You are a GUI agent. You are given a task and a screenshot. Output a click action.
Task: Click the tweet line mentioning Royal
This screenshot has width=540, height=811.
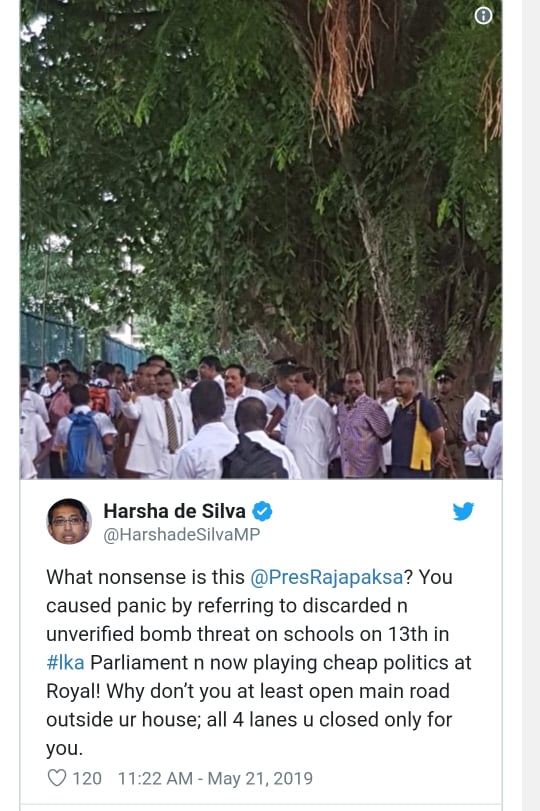(x=248, y=691)
